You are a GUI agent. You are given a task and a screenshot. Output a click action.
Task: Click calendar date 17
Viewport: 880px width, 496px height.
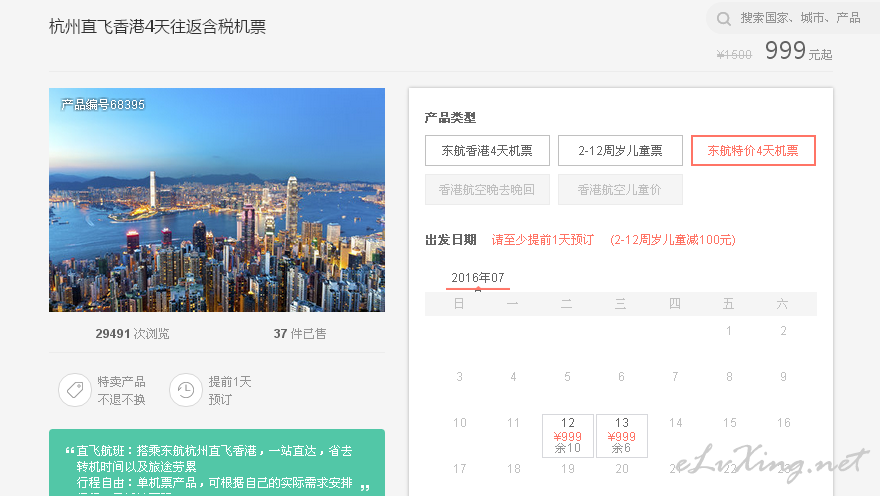tap(460, 469)
